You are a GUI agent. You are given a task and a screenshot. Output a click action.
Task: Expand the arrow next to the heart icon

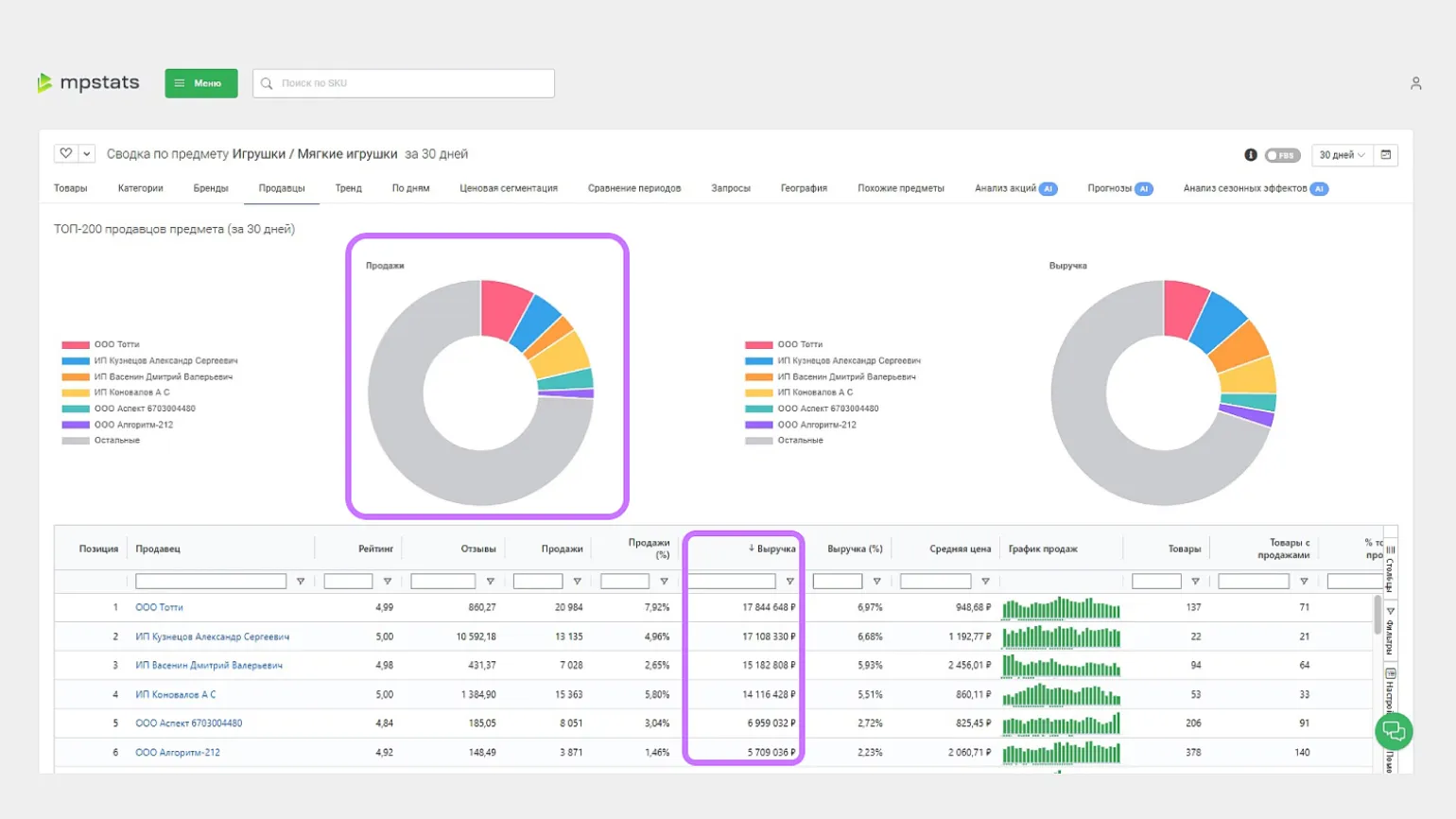pyautogui.click(x=87, y=153)
